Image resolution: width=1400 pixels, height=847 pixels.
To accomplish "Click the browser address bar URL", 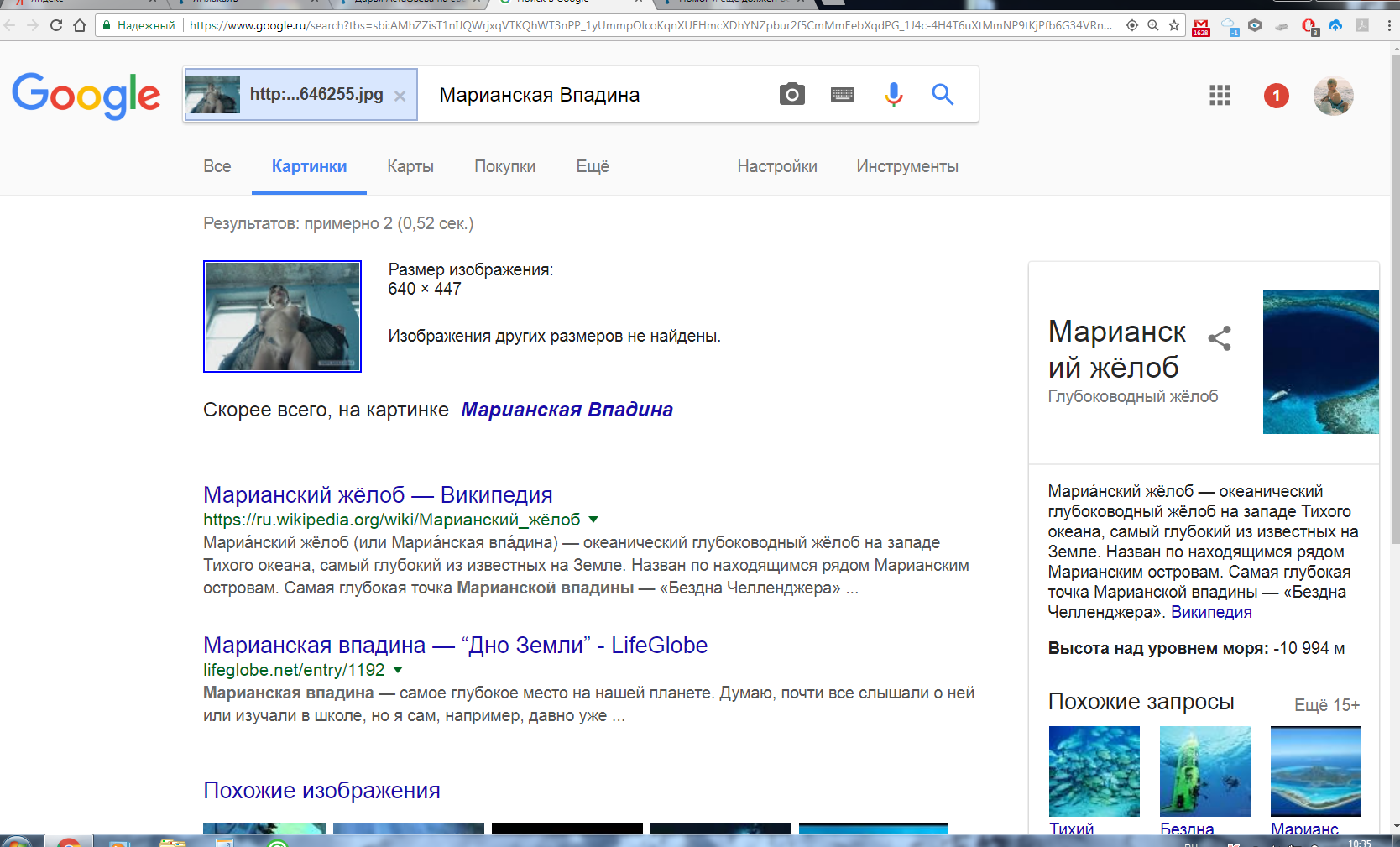I will (x=650, y=25).
